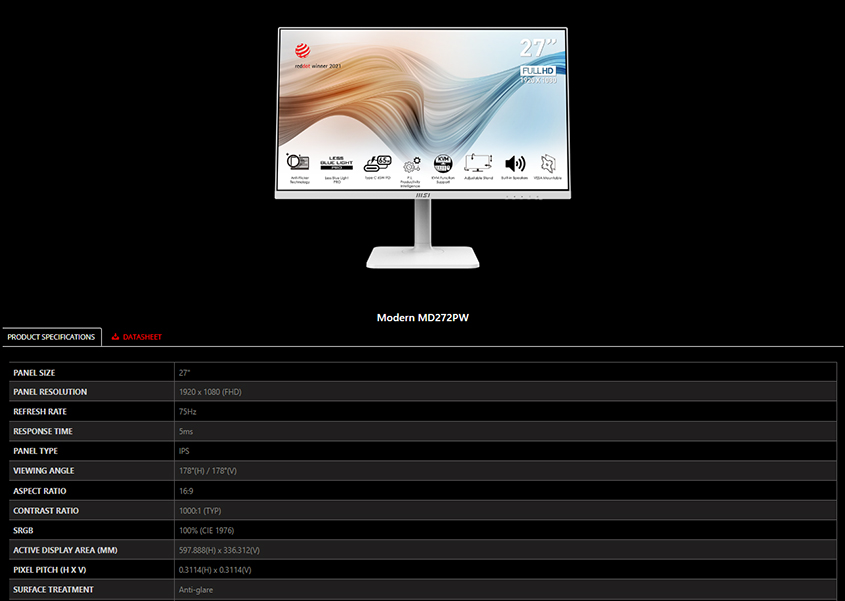Open the Product Specifications tab
Screen dimensions: 845x601
tap(51, 337)
